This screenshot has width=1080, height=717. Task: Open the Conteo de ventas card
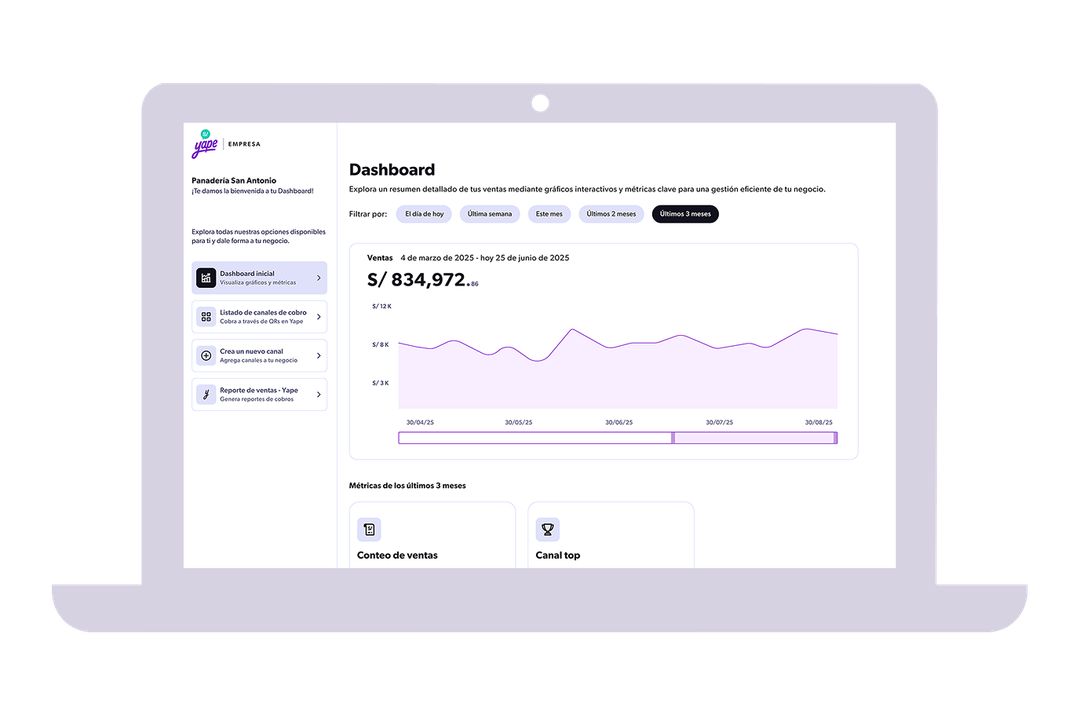point(433,535)
